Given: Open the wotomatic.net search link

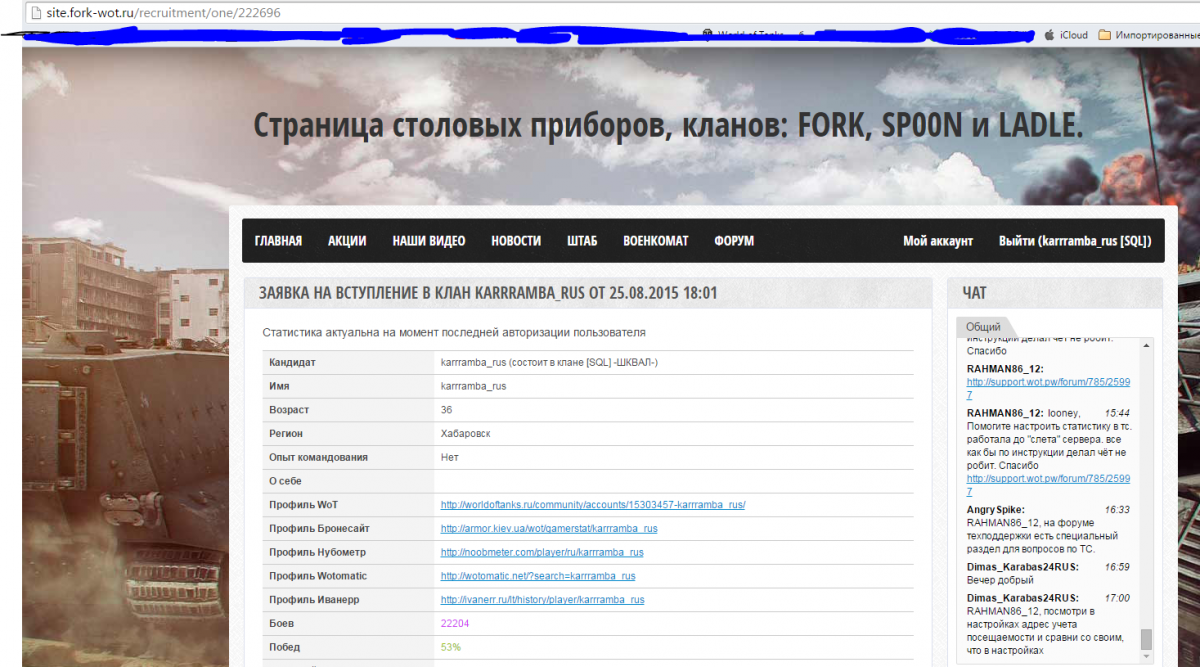Looking at the screenshot, I should (538, 576).
